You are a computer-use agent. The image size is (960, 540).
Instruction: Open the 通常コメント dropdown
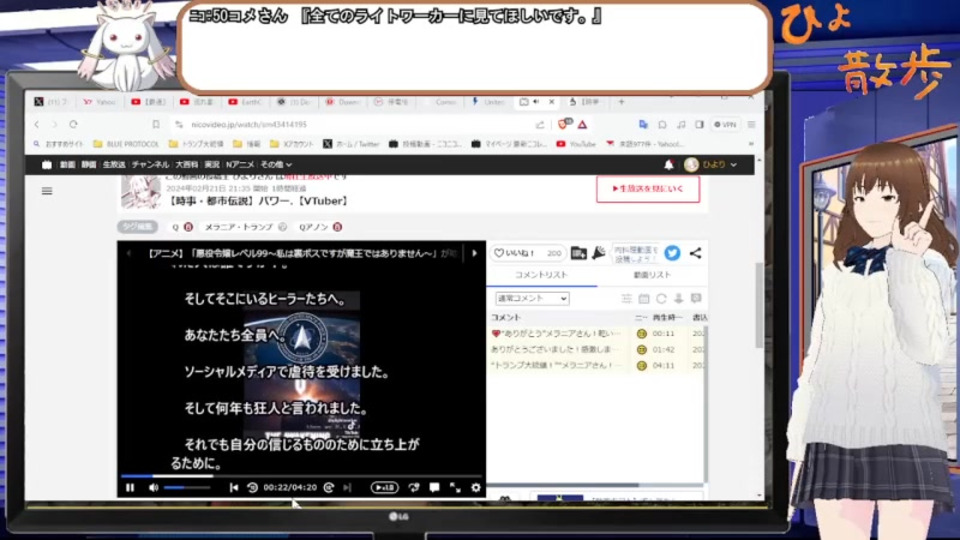[532, 299]
